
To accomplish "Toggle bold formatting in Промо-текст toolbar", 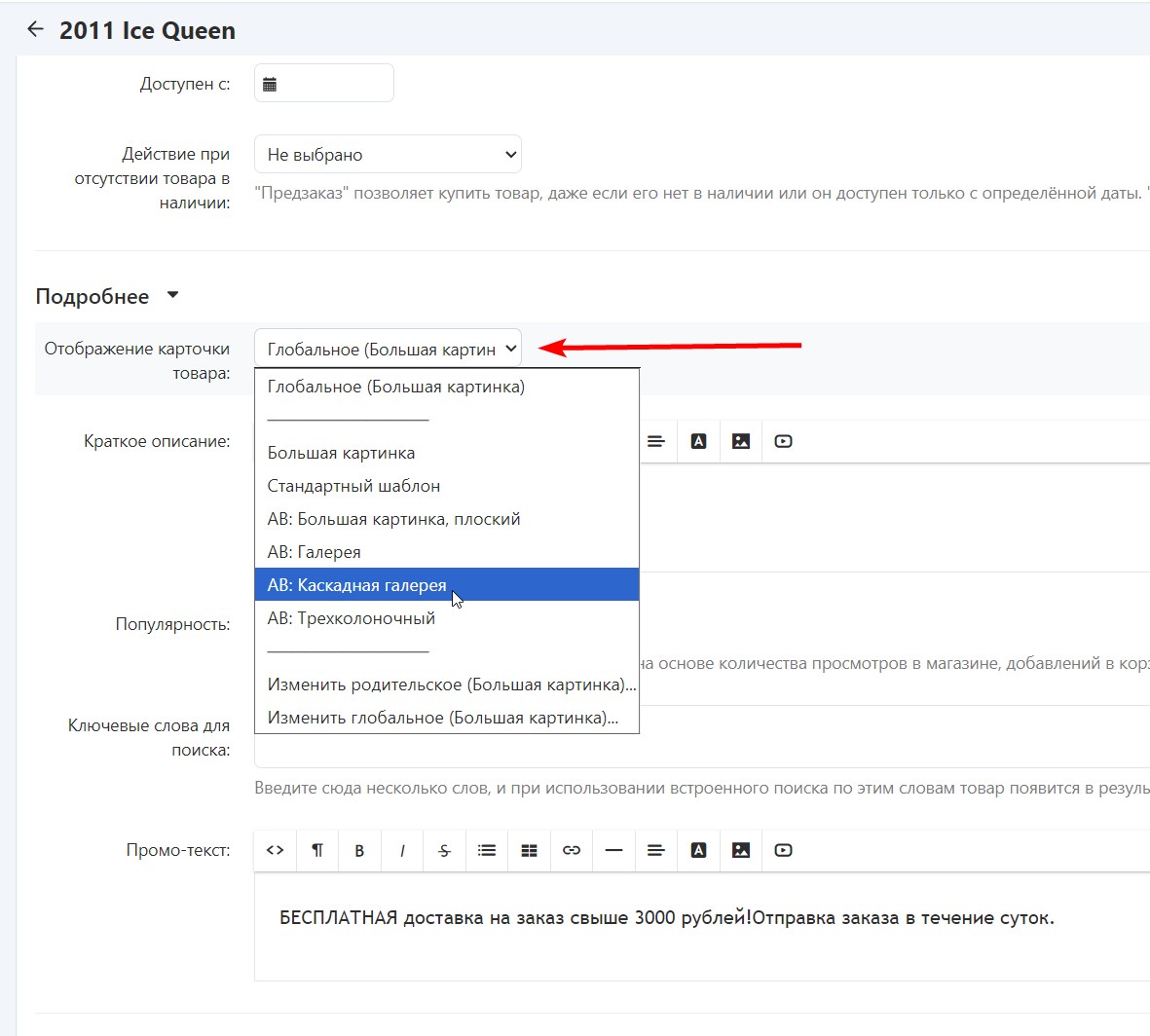I will pyautogui.click(x=359, y=850).
